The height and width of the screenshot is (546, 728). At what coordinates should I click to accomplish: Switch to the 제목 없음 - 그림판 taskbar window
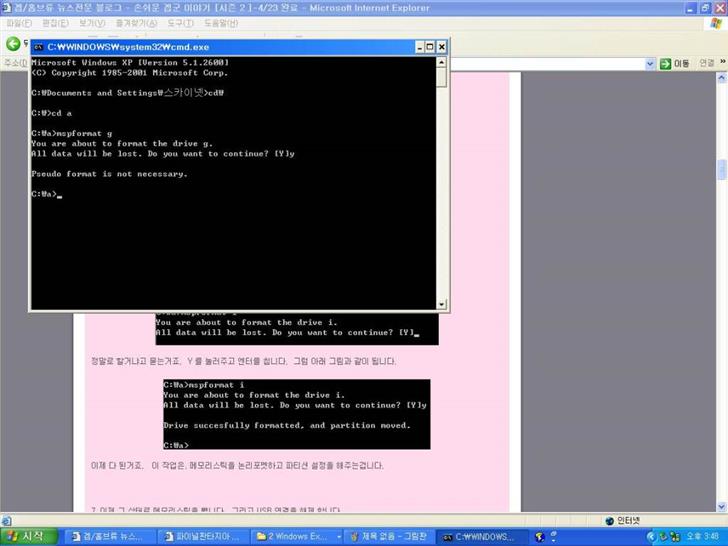tap(390, 537)
